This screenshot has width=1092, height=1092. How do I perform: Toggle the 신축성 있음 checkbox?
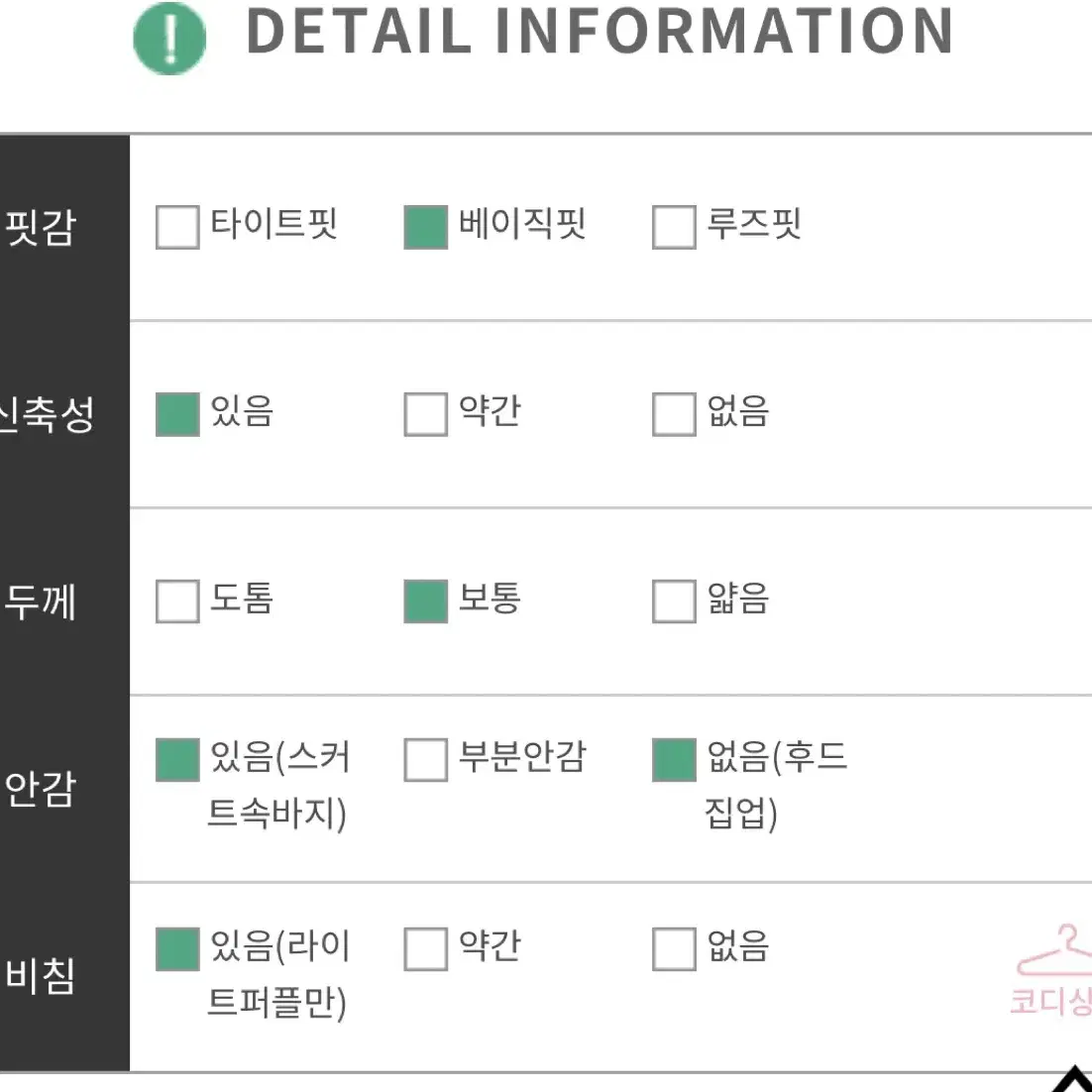[177, 414]
